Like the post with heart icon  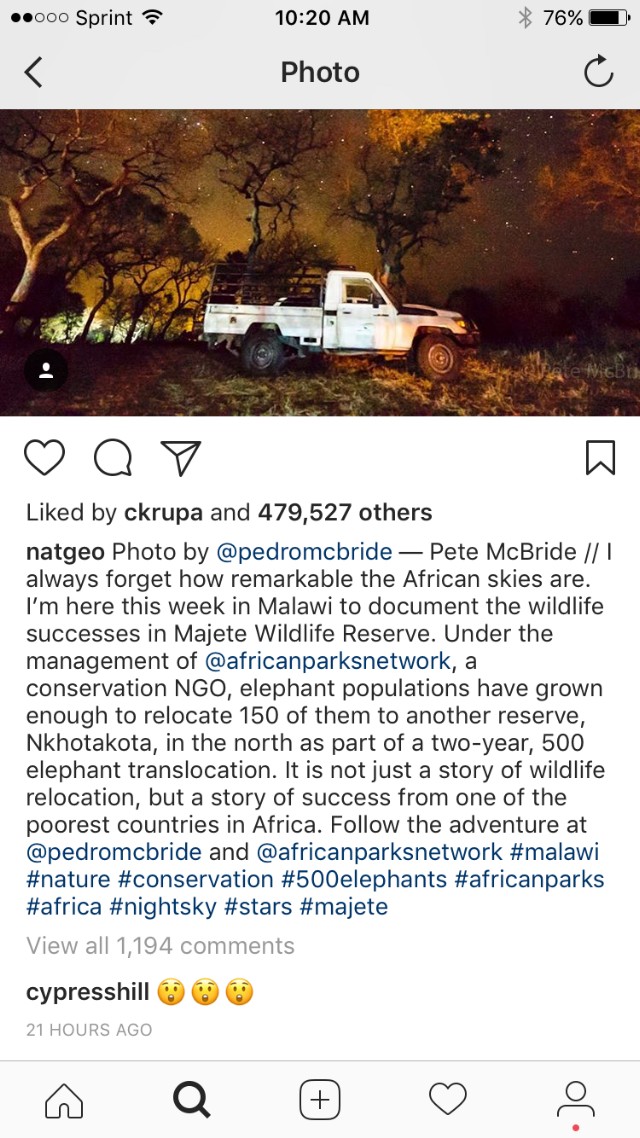tap(44, 458)
